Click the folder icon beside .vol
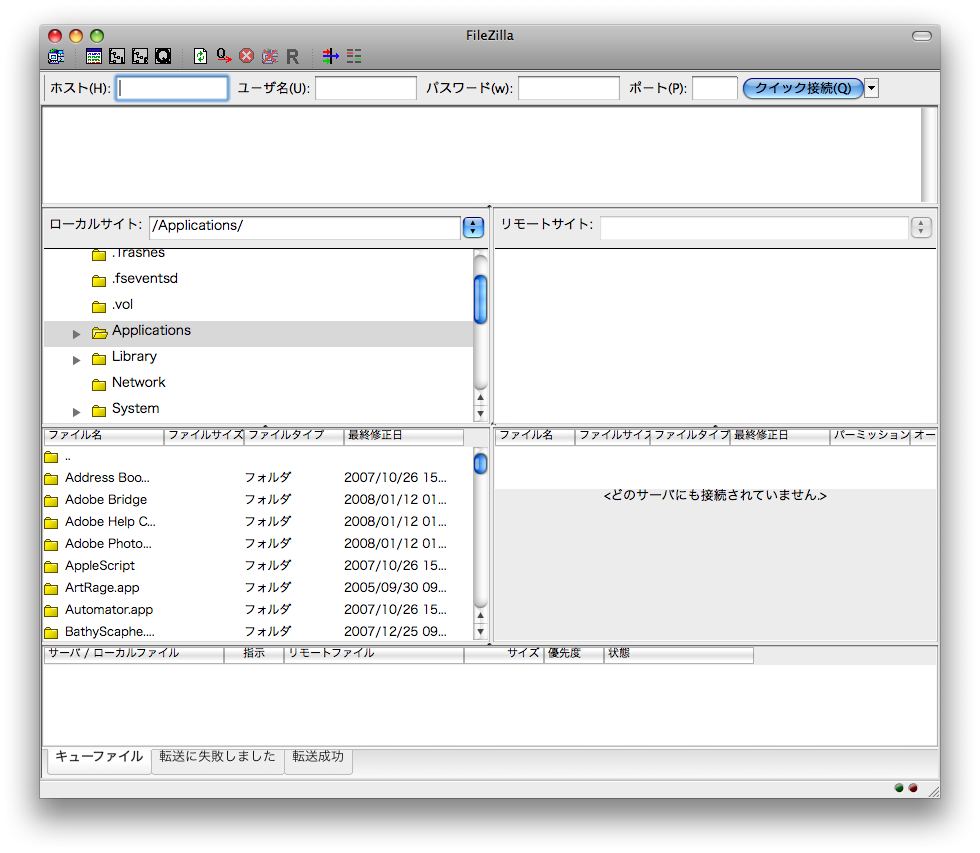 (x=99, y=306)
